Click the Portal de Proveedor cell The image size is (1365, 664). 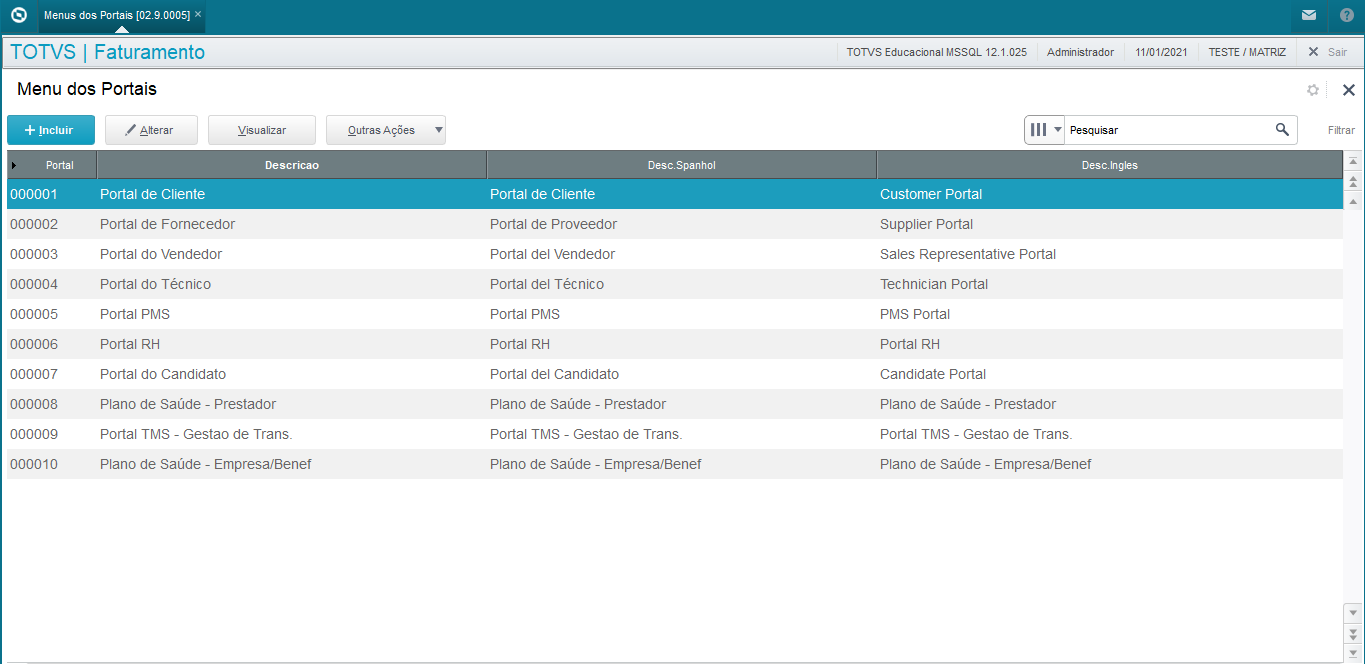point(553,224)
